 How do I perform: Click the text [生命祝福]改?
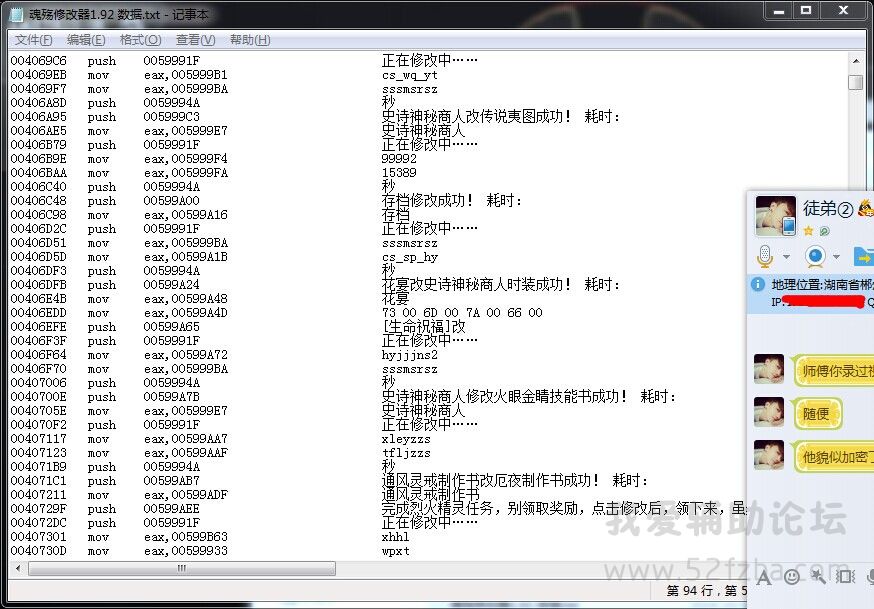pyautogui.click(x=424, y=327)
